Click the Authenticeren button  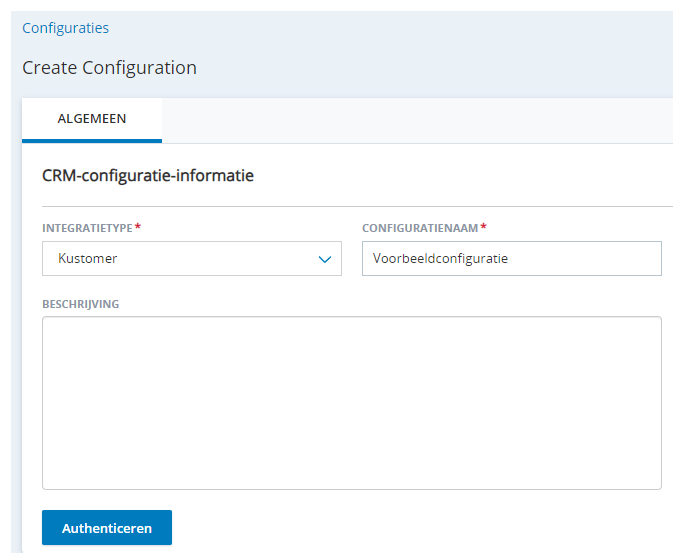(107, 528)
